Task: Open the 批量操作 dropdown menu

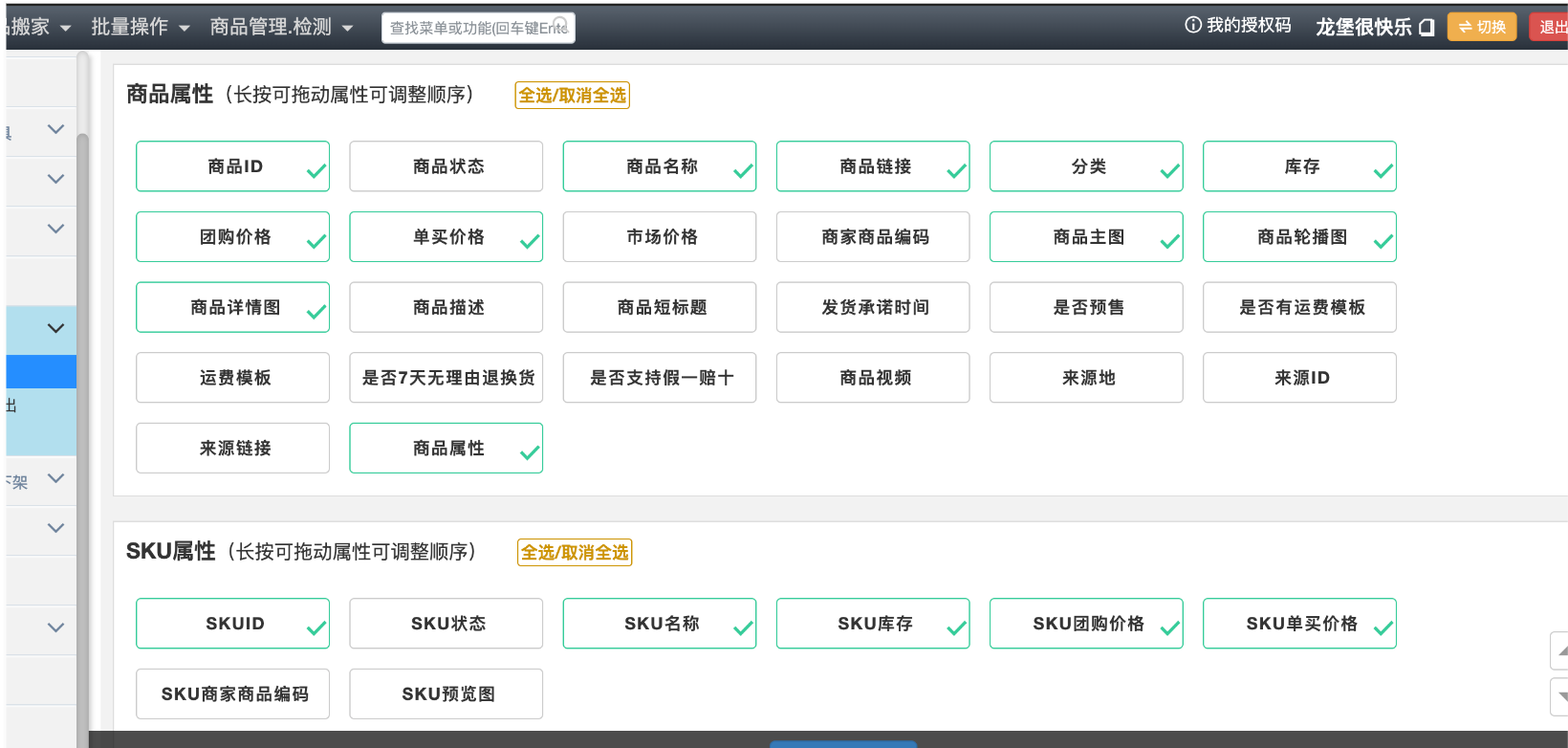Action: click(x=140, y=27)
